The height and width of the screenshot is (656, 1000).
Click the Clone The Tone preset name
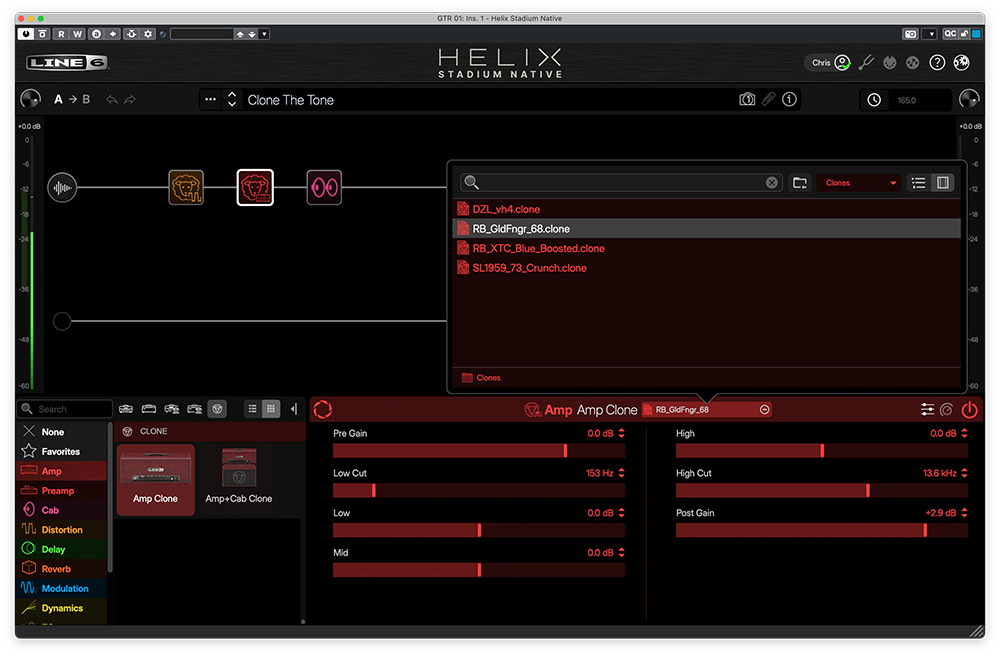click(x=291, y=100)
